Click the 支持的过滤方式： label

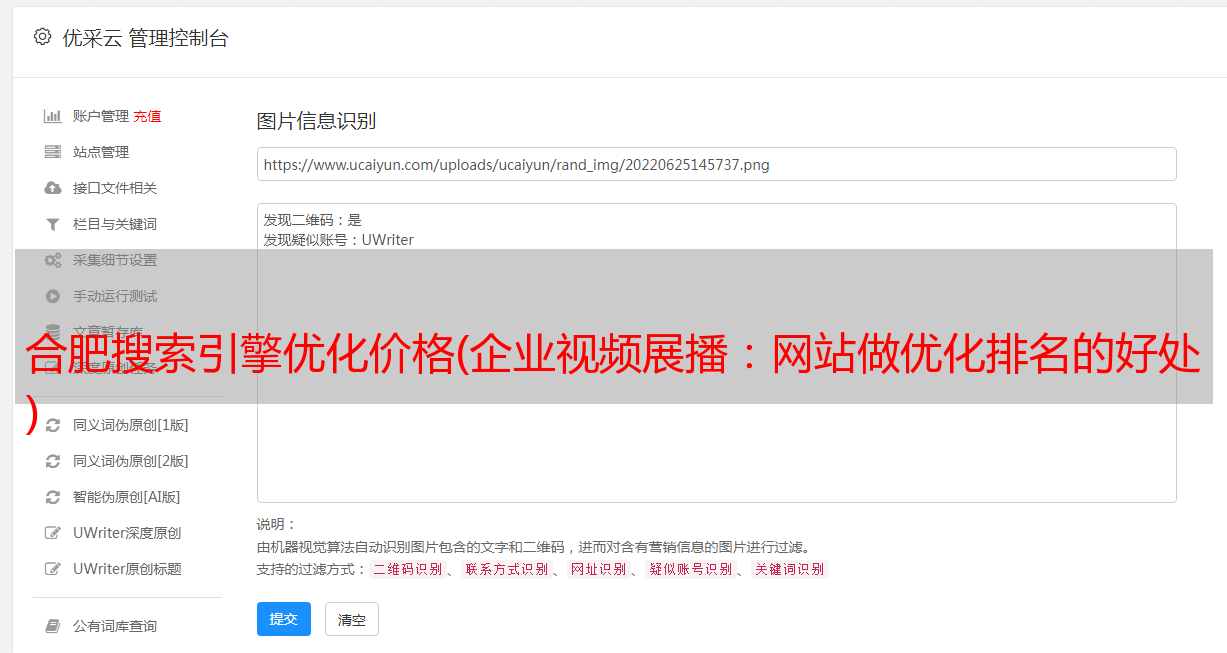[x=312, y=569]
